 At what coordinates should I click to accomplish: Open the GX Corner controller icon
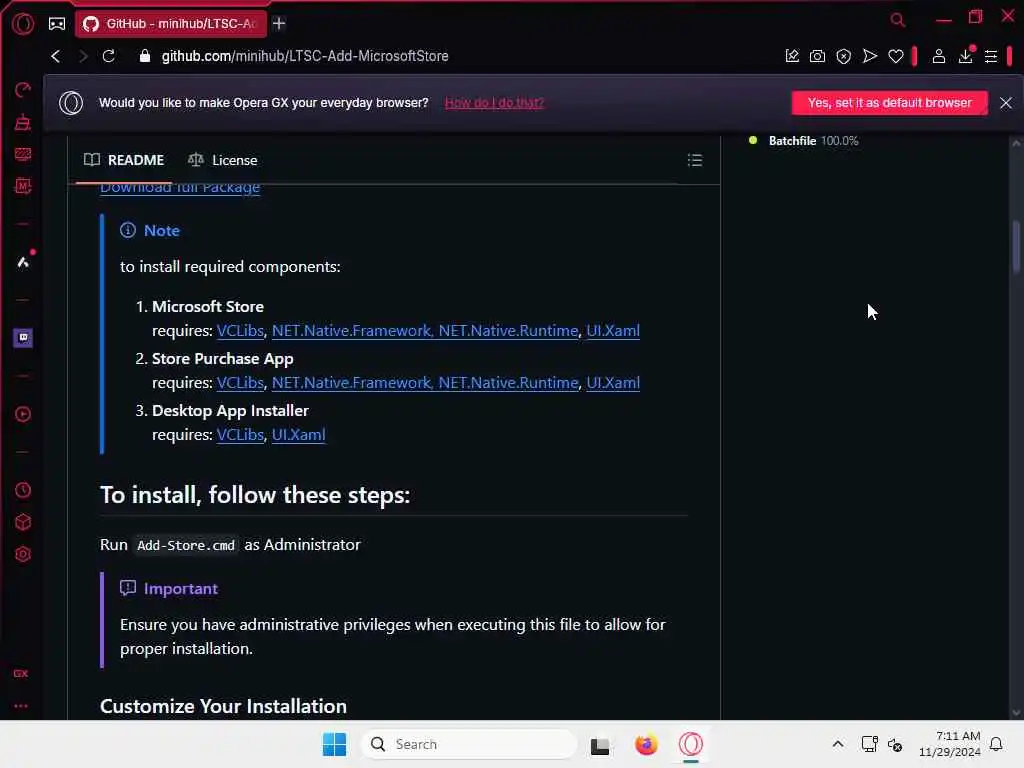(x=57, y=24)
